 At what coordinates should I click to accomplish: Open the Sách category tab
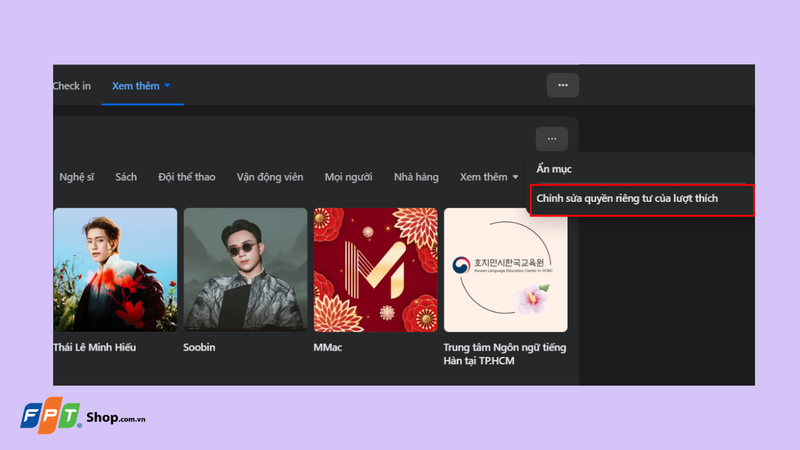pyautogui.click(x=126, y=177)
